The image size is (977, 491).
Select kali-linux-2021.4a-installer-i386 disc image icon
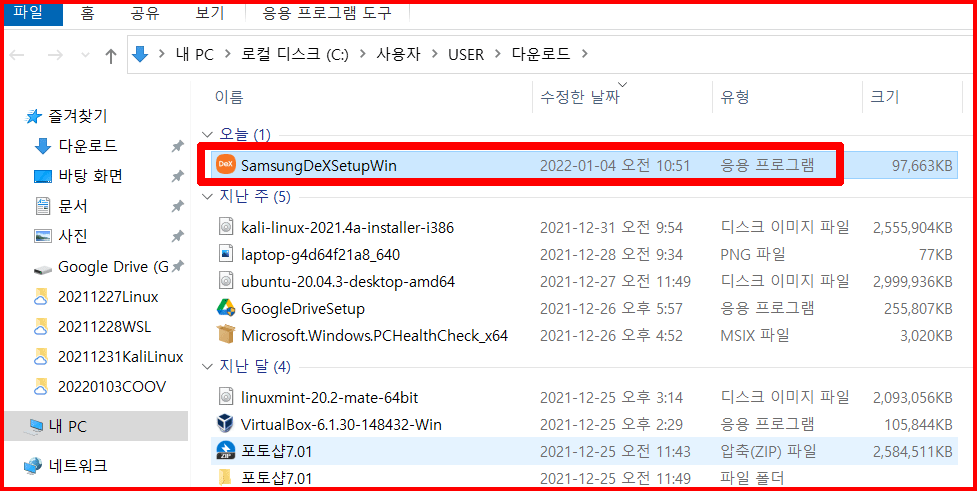click(226, 227)
